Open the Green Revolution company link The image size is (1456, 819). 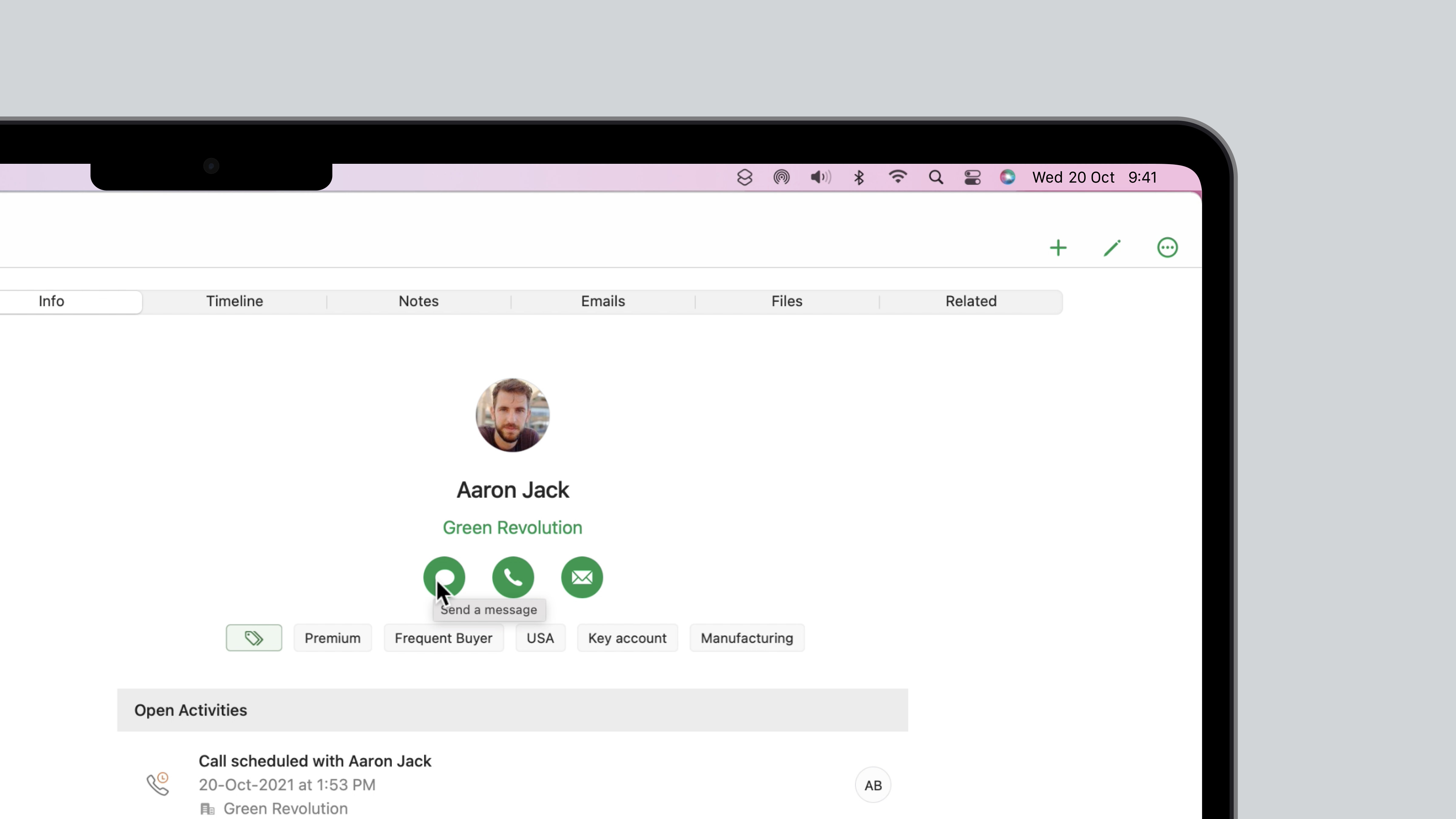coord(512,527)
